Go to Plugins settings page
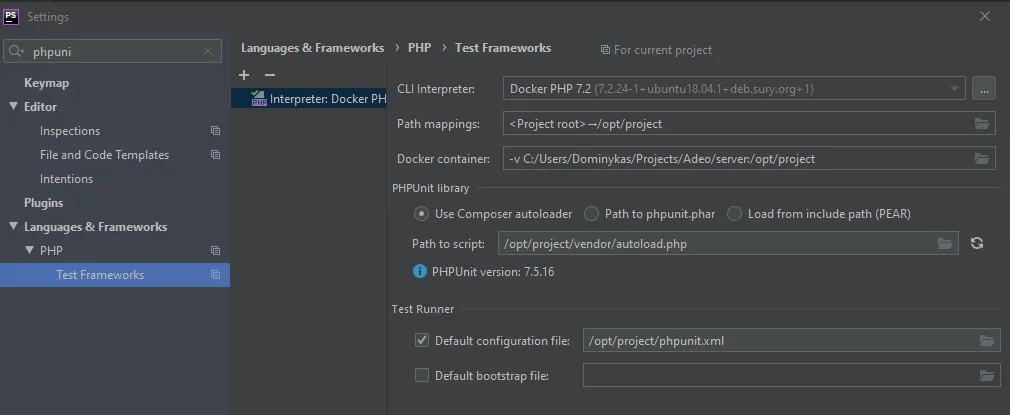 click(43, 203)
